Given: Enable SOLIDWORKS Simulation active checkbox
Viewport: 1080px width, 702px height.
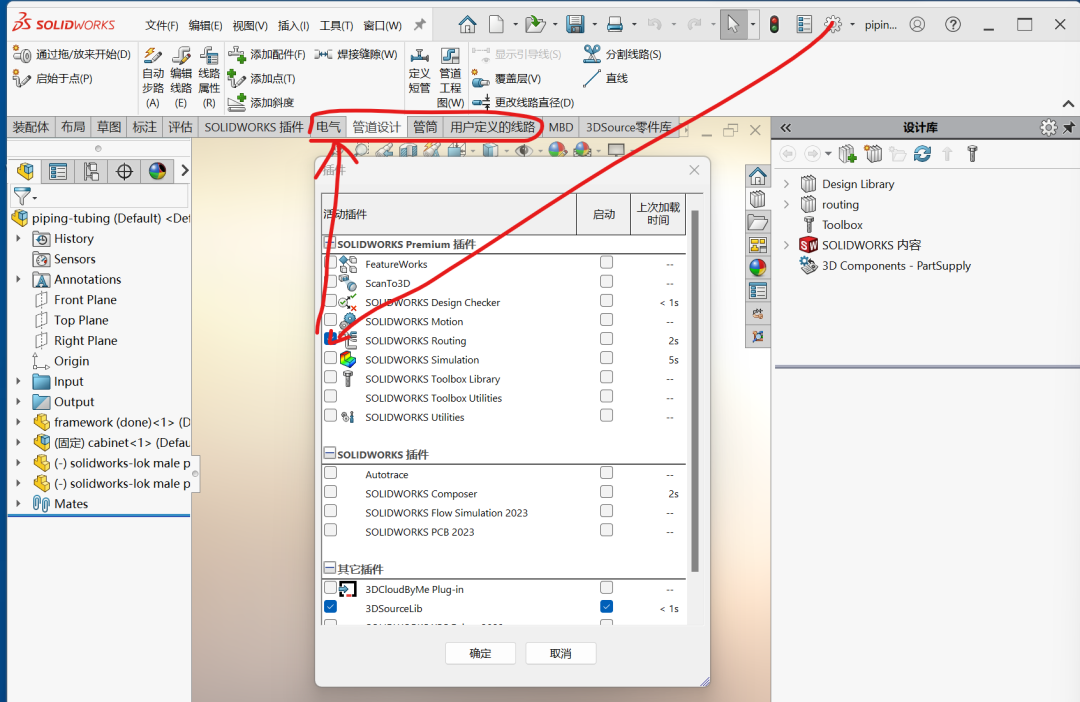Looking at the screenshot, I should (x=331, y=358).
